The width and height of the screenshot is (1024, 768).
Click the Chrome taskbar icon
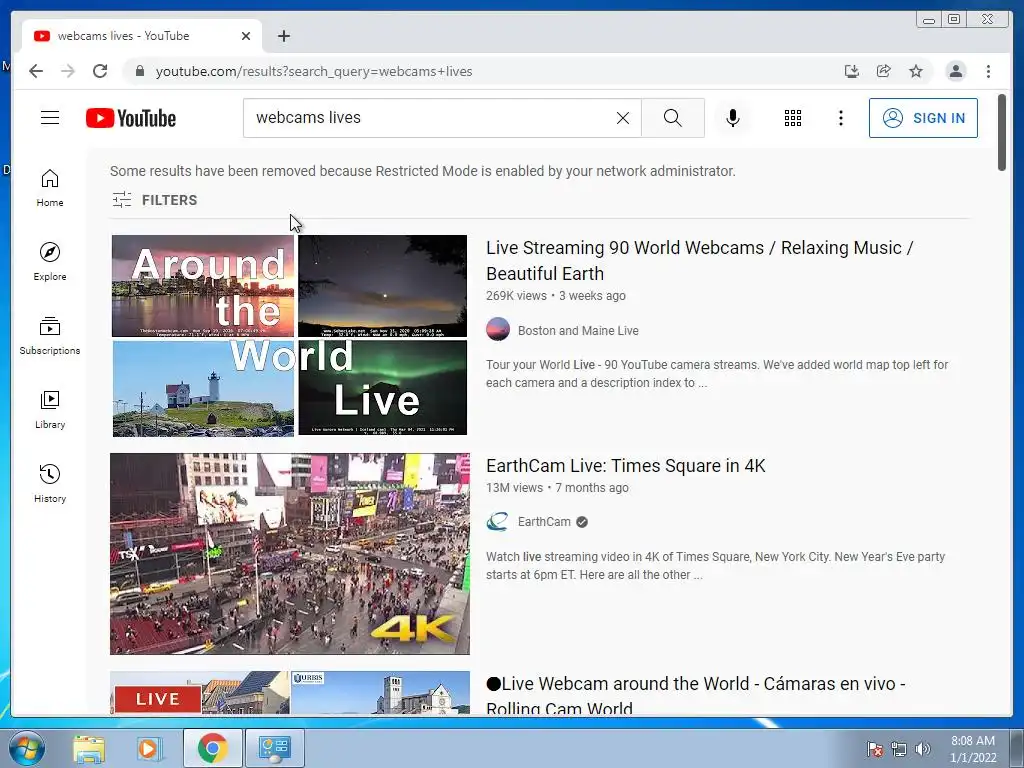pos(212,748)
